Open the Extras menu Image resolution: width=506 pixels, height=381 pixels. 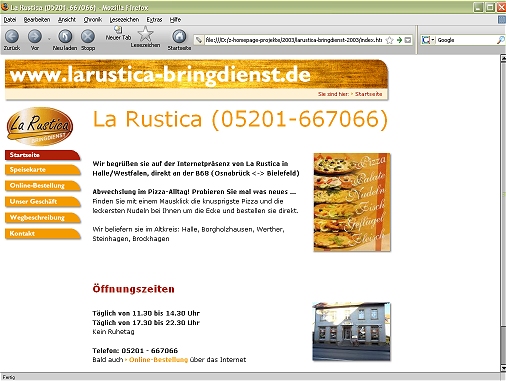click(154, 20)
